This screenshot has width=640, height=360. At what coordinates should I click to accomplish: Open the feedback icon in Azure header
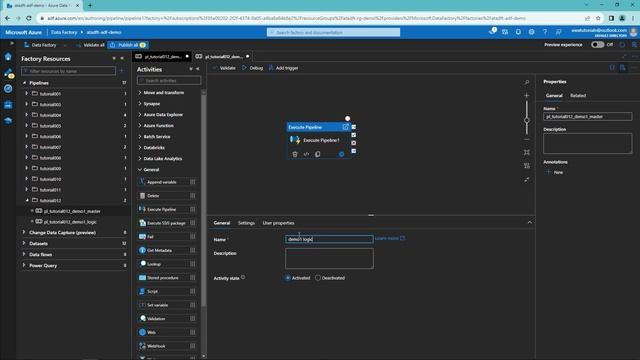point(558,32)
